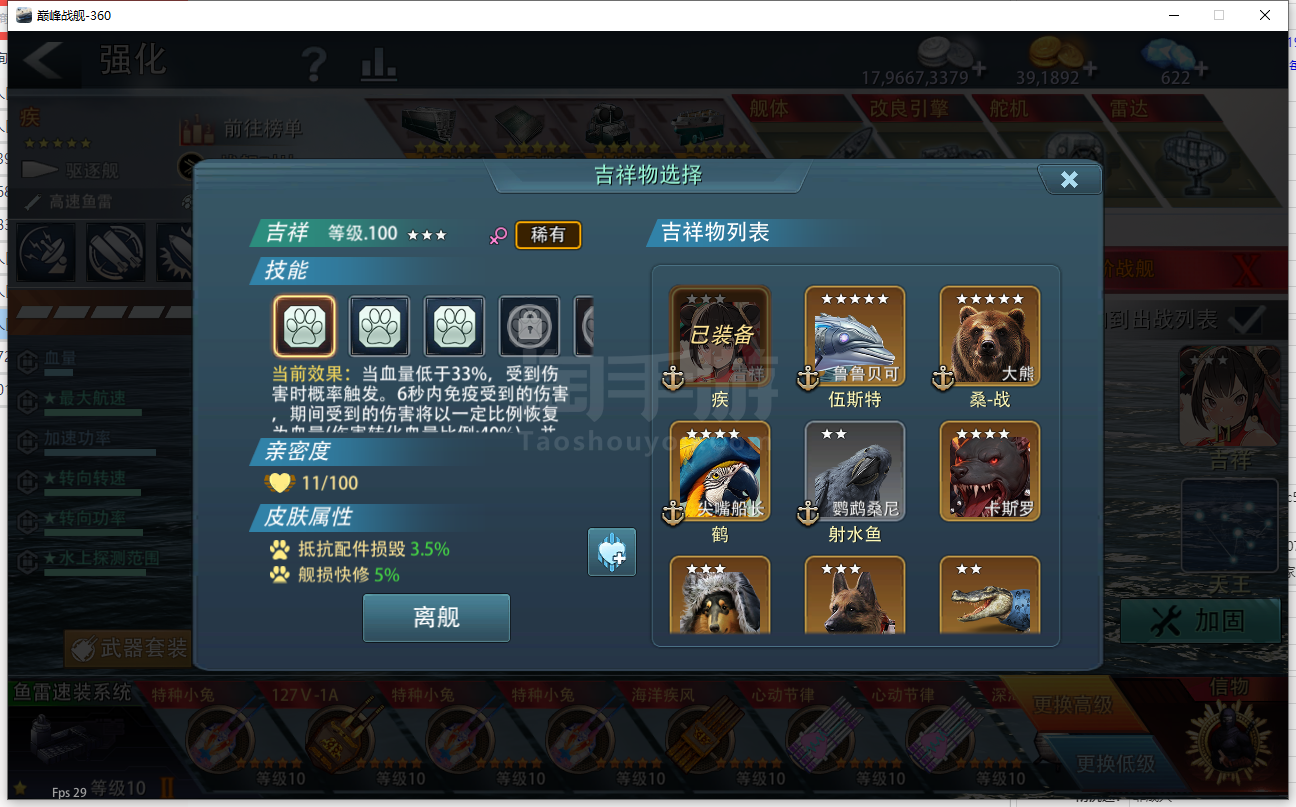
Task: Choose the 射水鱼 crow mascot
Action: click(x=855, y=472)
